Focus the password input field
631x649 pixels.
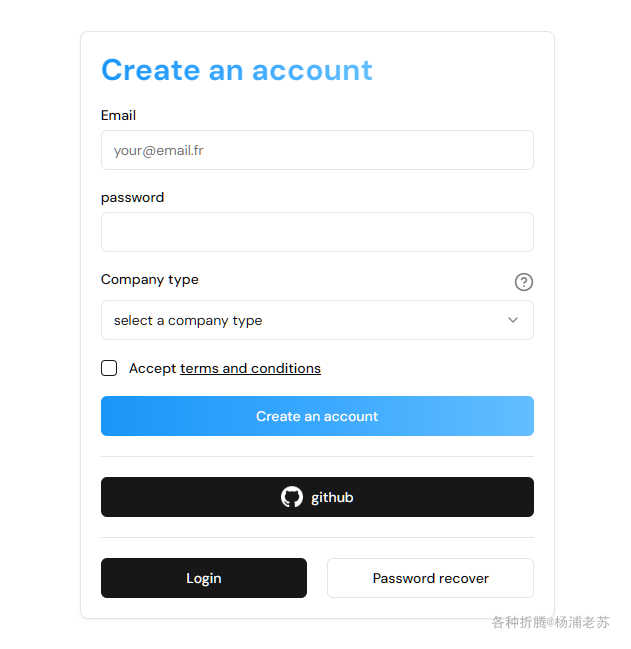317,232
